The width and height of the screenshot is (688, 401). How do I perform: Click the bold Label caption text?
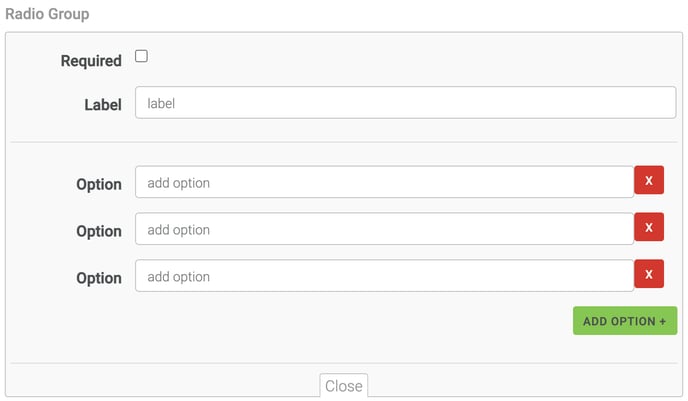point(103,104)
